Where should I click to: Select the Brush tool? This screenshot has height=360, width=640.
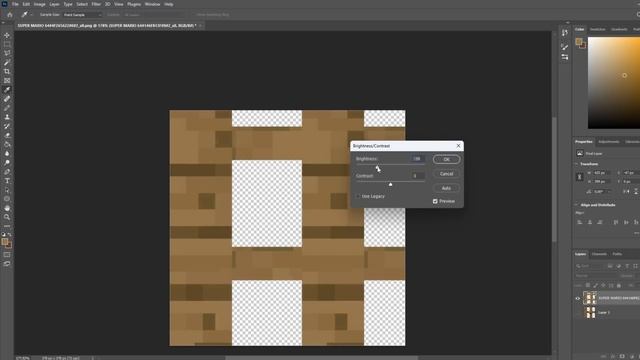(7, 108)
